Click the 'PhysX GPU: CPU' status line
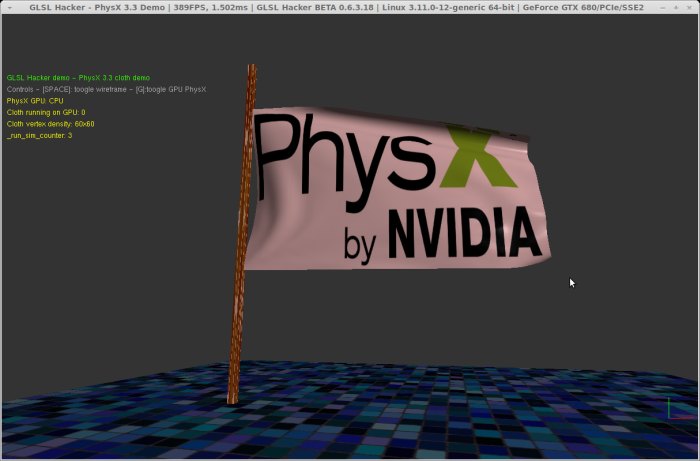The height and width of the screenshot is (461, 700). [35, 101]
